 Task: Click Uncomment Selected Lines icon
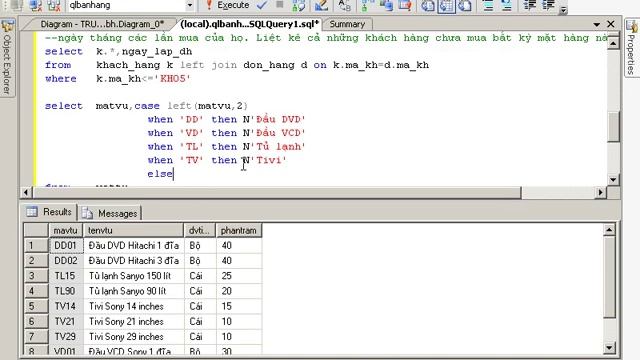(506, 5)
